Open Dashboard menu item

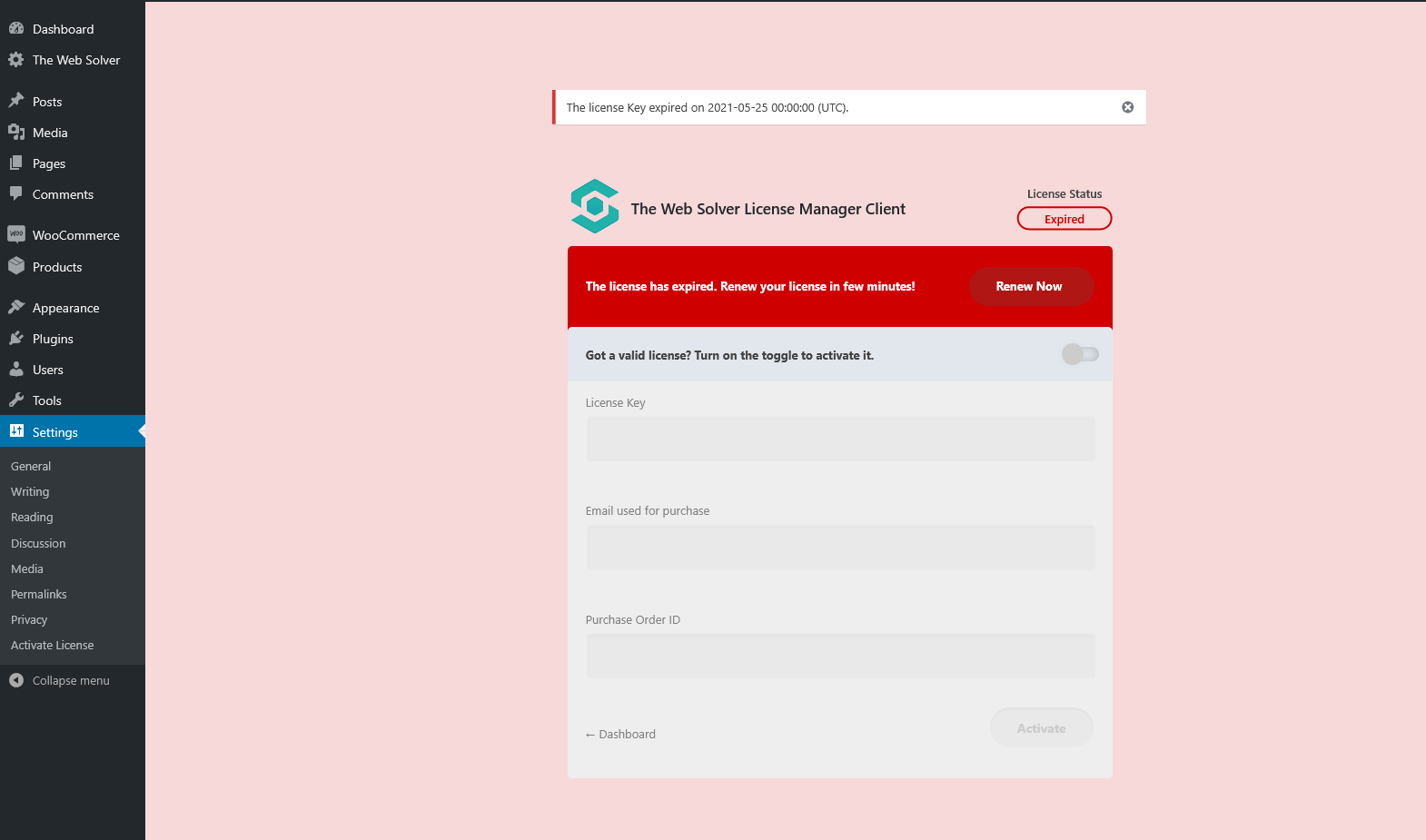pyautogui.click(x=73, y=29)
